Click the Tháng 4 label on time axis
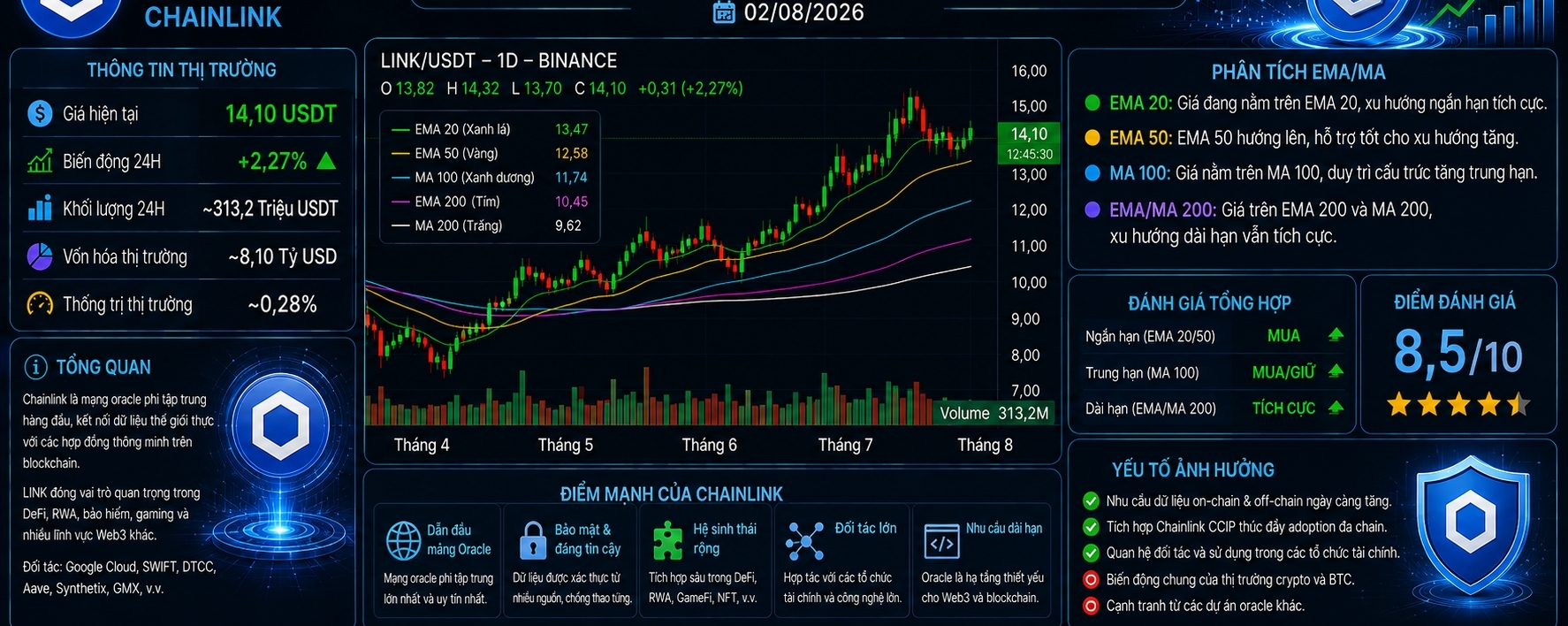1568x626 pixels. (422, 445)
